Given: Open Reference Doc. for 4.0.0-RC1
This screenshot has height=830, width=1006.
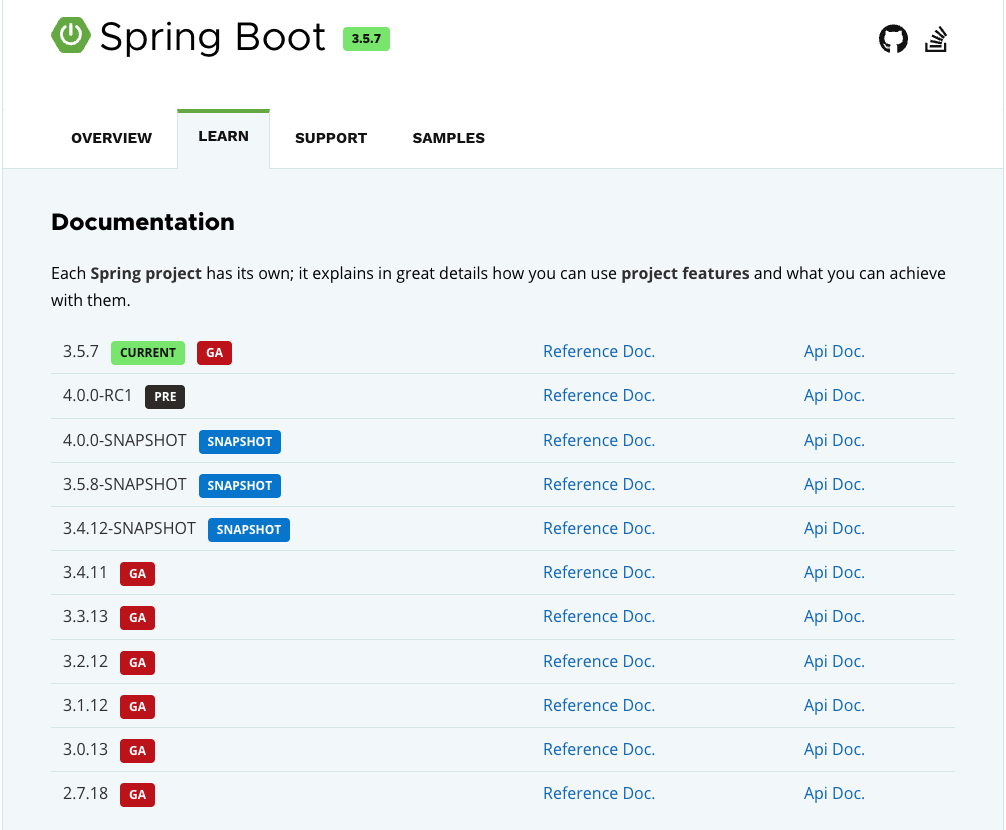Looking at the screenshot, I should coord(599,395).
